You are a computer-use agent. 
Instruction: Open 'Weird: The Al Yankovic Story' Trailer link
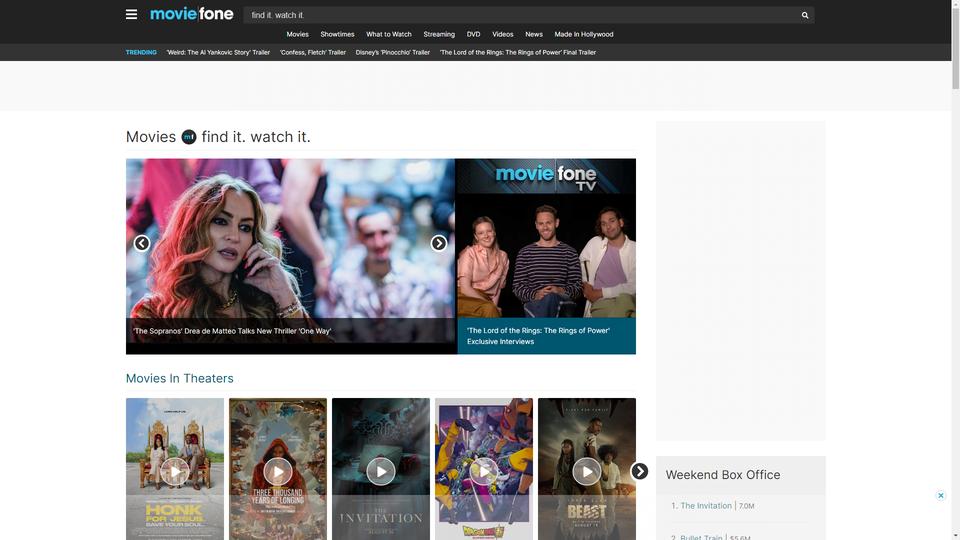[x=218, y=53]
